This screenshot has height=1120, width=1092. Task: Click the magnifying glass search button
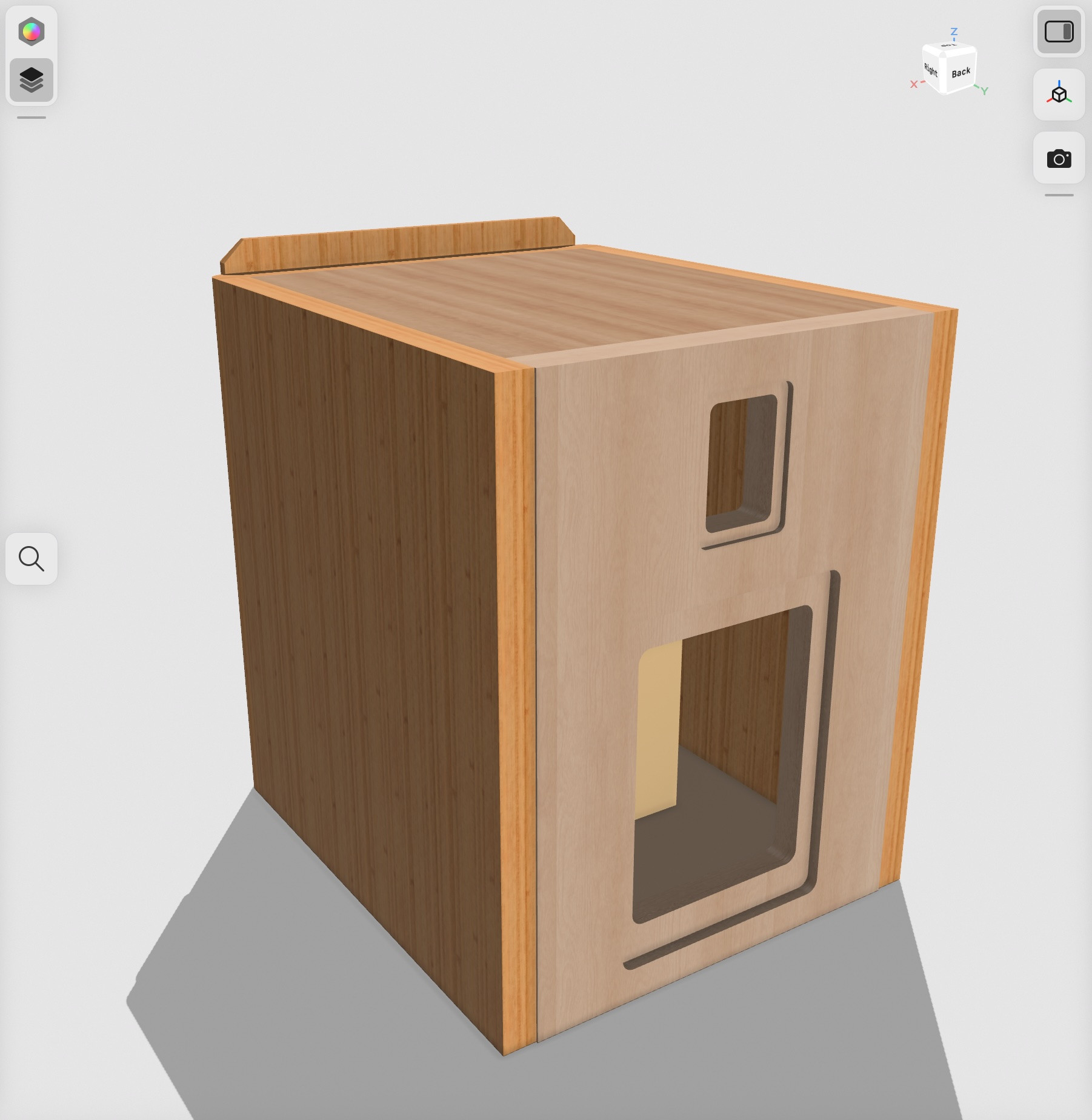pyautogui.click(x=32, y=559)
